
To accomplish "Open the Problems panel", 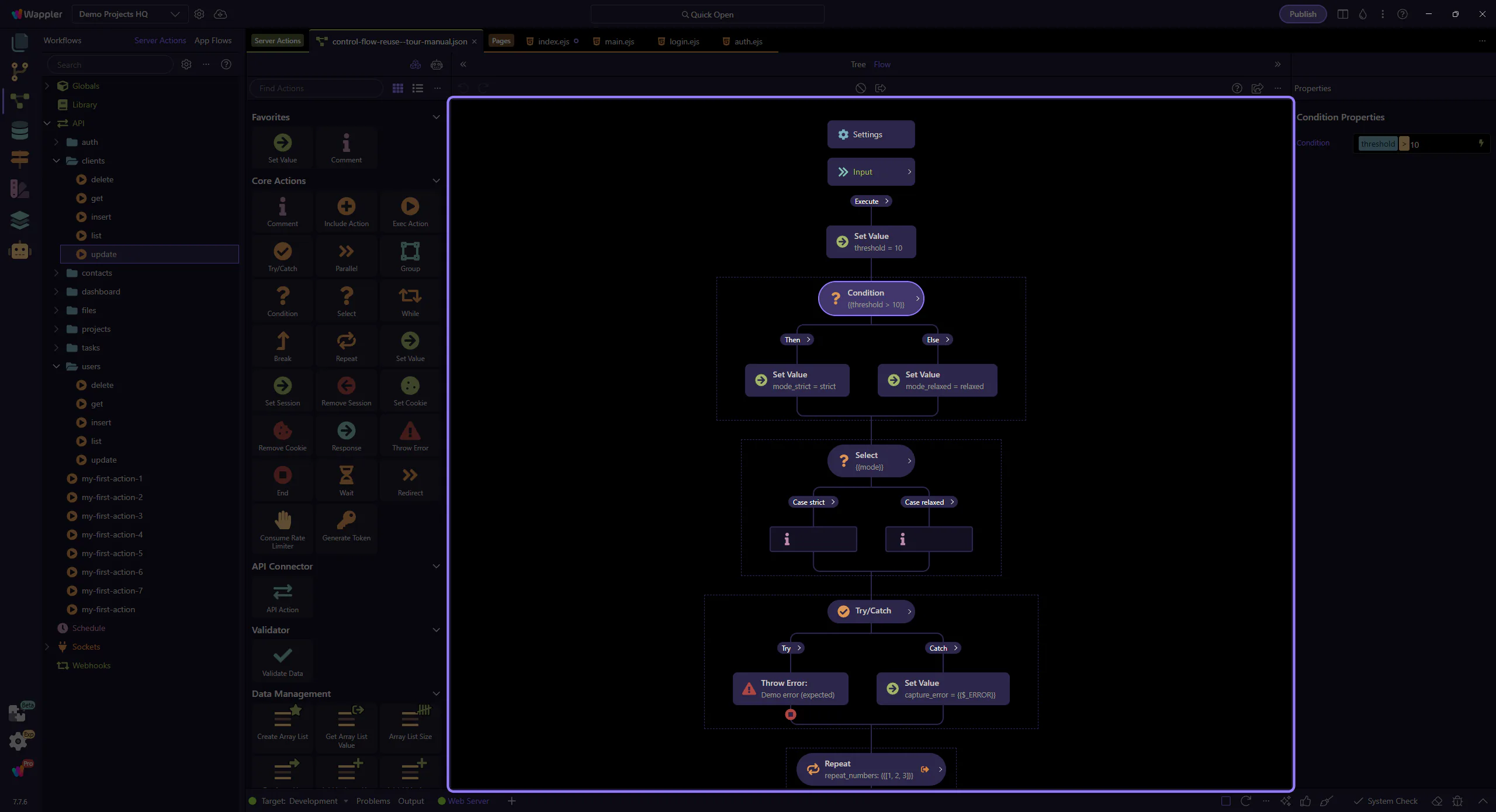I will point(373,801).
